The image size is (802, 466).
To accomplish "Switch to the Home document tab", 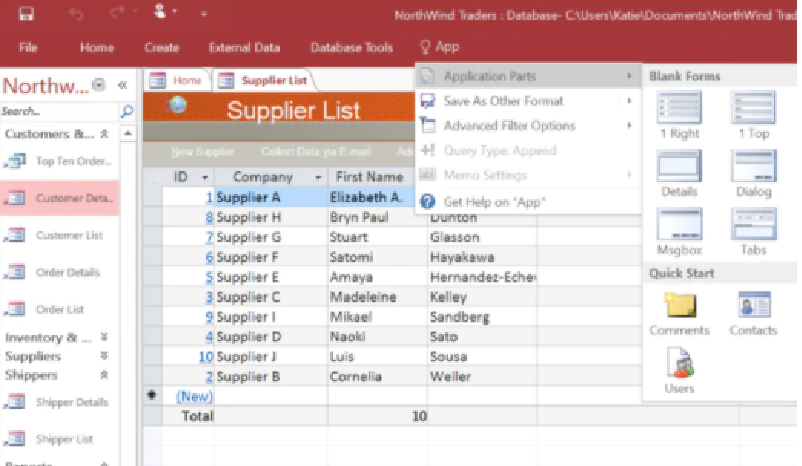I will tap(177, 80).
